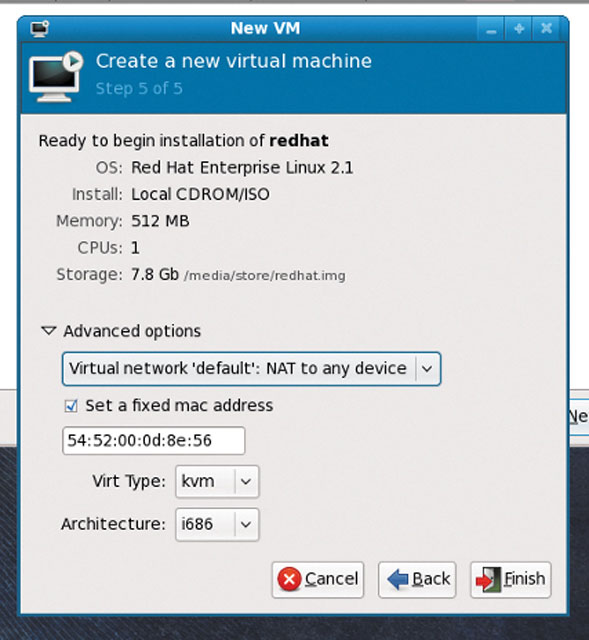Viewport: 589px width, 640px height.
Task: Close the New VM window
Action: [x=546, y=29]
